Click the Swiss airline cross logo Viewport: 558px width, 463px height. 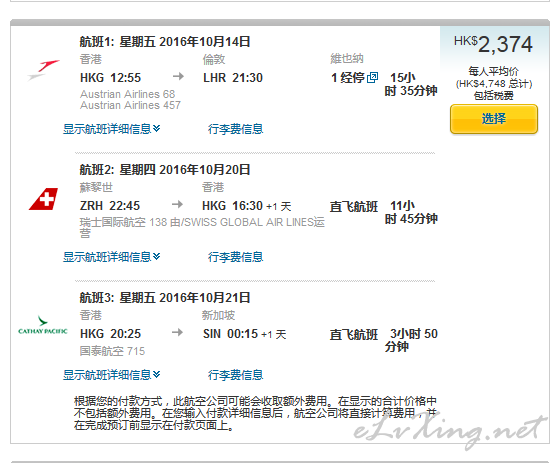[x=43, y=199]
